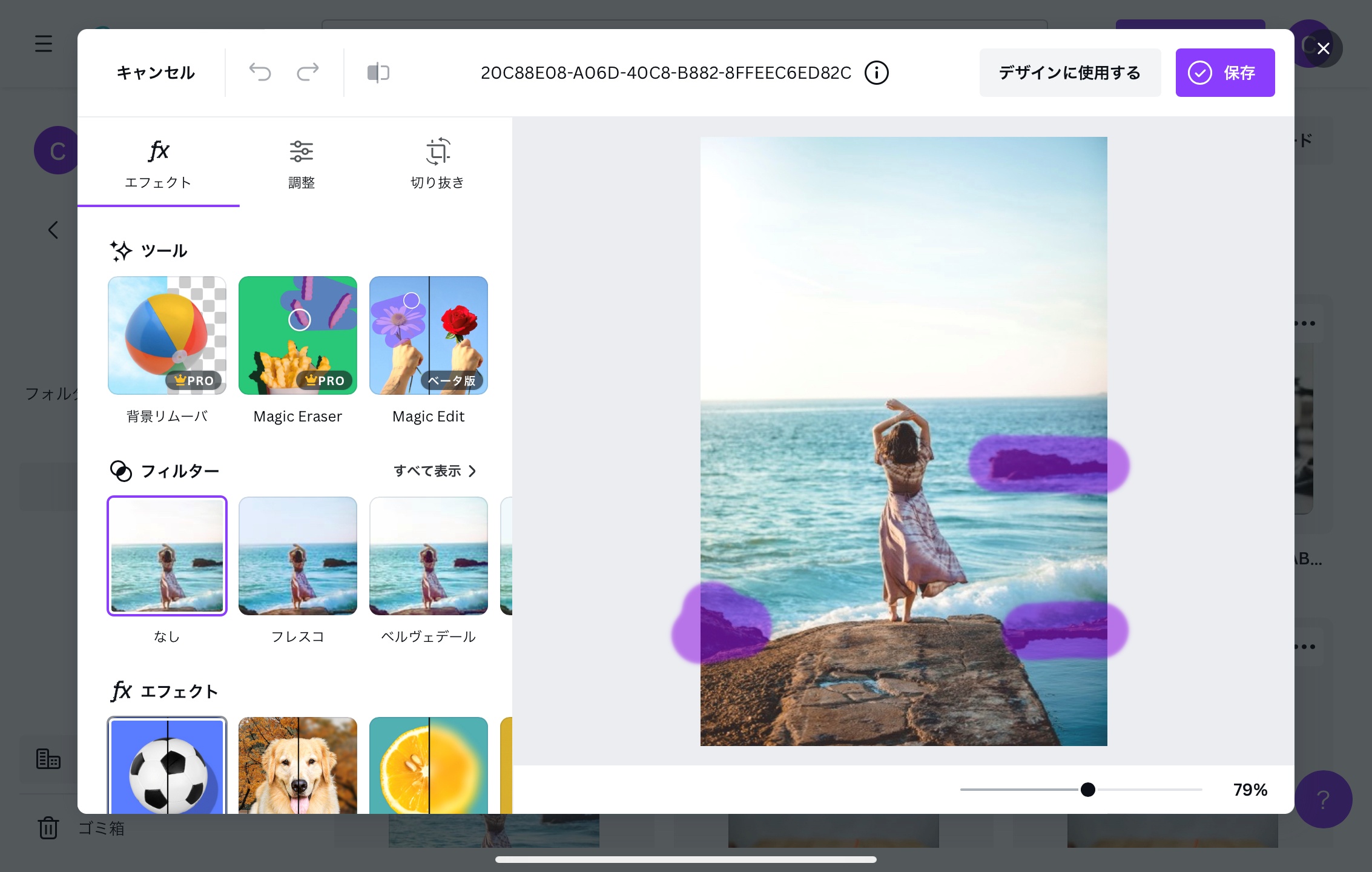
Task: Click the back chevron in background sidebar
Action: (x=53, y=230)
